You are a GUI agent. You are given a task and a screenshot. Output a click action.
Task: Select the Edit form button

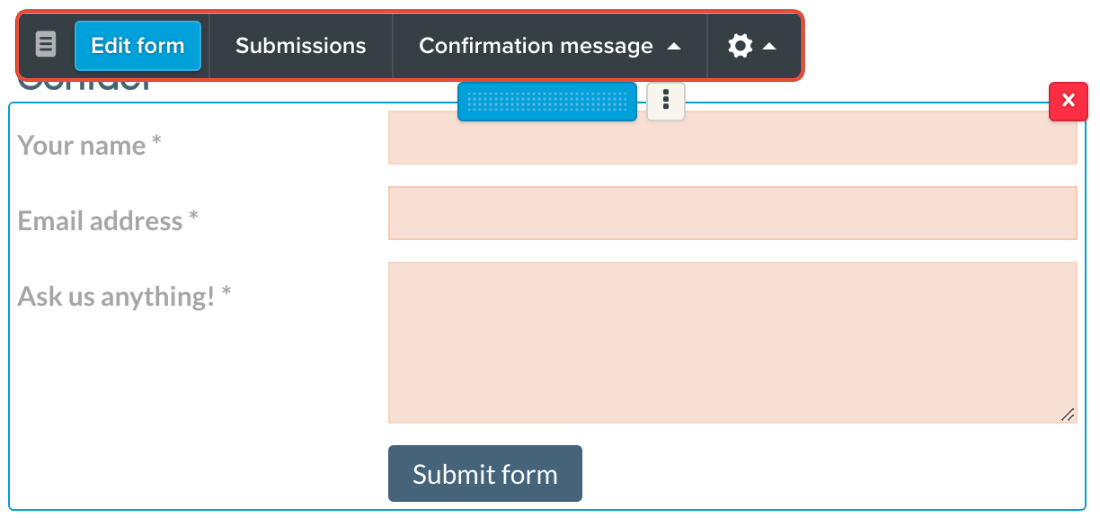point(138,46)
